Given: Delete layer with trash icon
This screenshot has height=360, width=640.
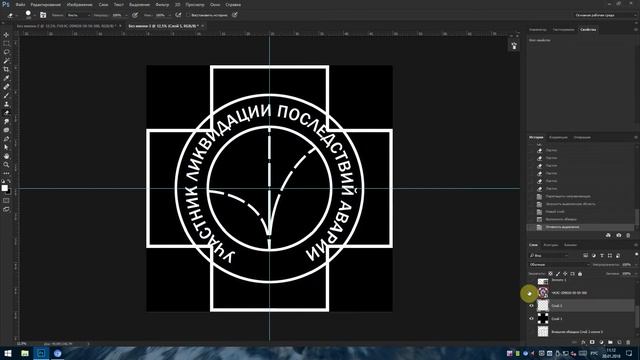Looking at the screenshot, I should click(x=628, y=342).
